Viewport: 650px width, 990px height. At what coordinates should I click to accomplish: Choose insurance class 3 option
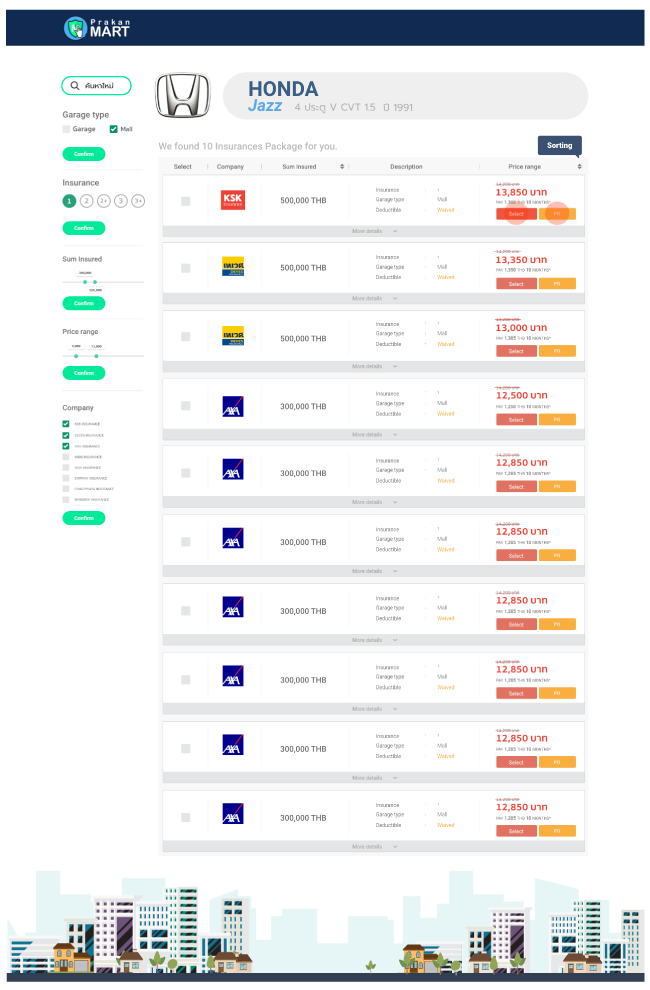click(x=121, y=201)
